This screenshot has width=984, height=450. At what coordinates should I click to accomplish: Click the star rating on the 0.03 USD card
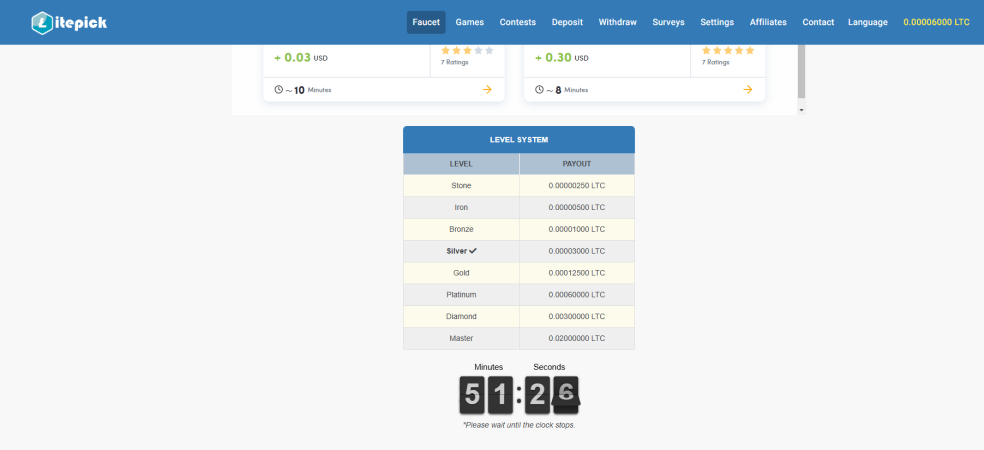(468, 51)
